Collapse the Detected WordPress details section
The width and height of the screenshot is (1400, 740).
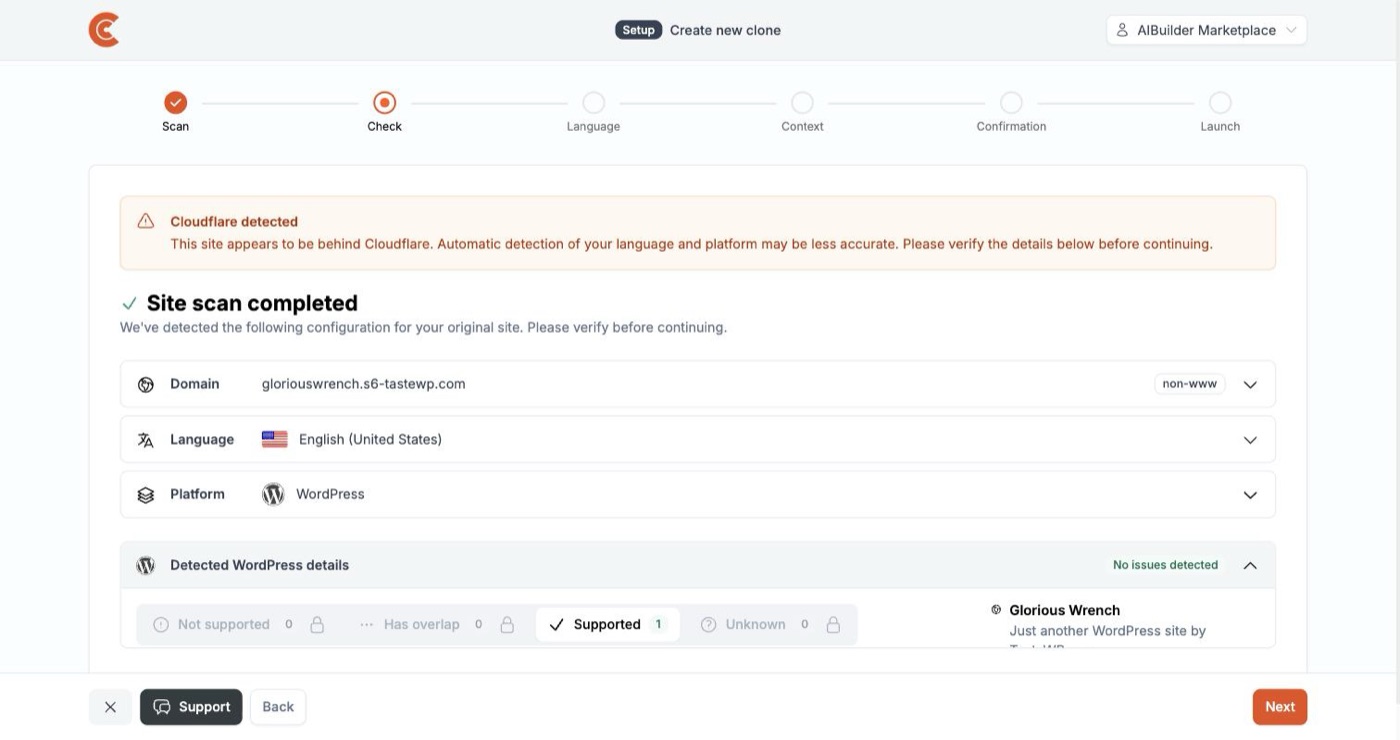1250,565
